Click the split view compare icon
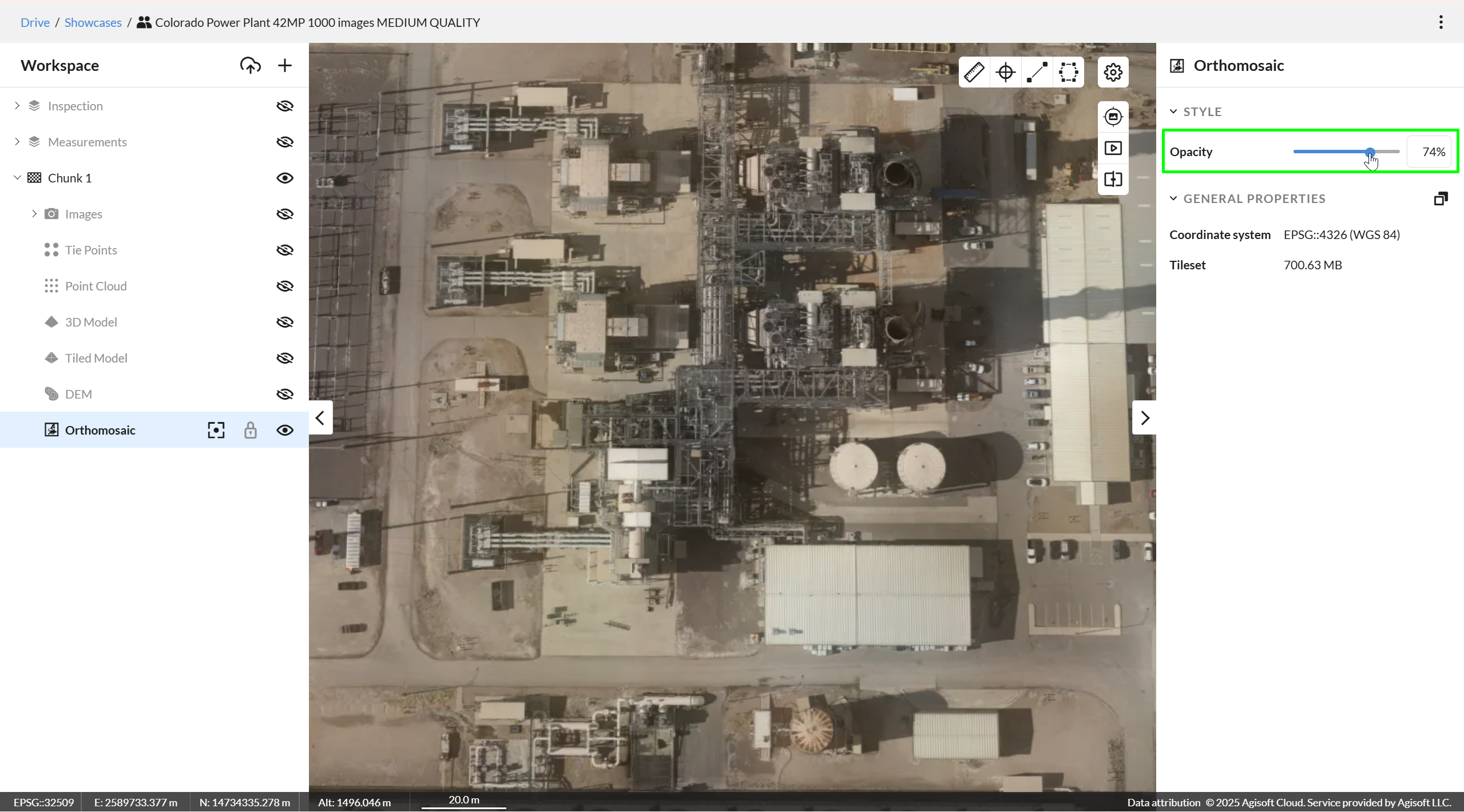Image resolution: width=1464 pixels, height=812 pixels. coord(1113,180)
